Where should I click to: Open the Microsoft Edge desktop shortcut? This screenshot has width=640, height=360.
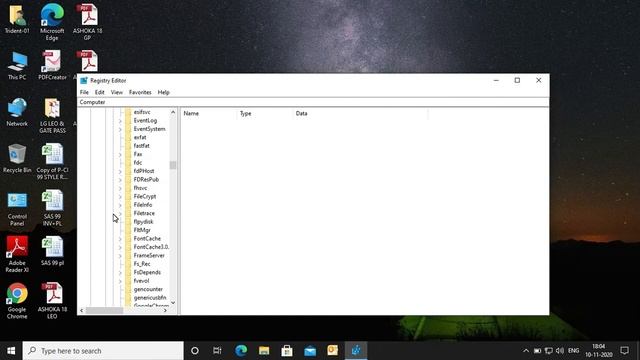click(x=52, y=21)
